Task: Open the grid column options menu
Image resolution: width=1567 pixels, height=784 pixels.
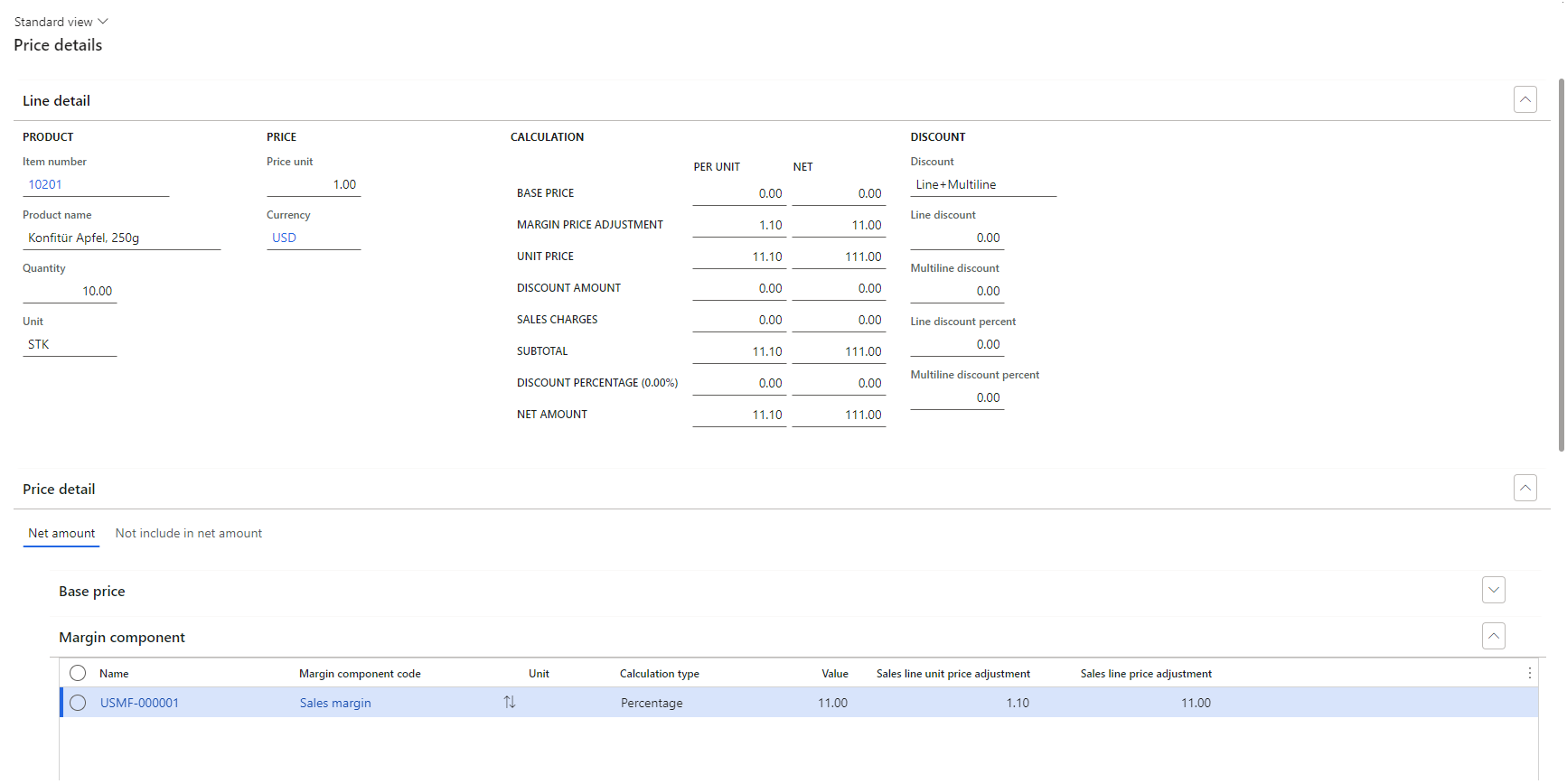Action: [x=1529, y=673]
